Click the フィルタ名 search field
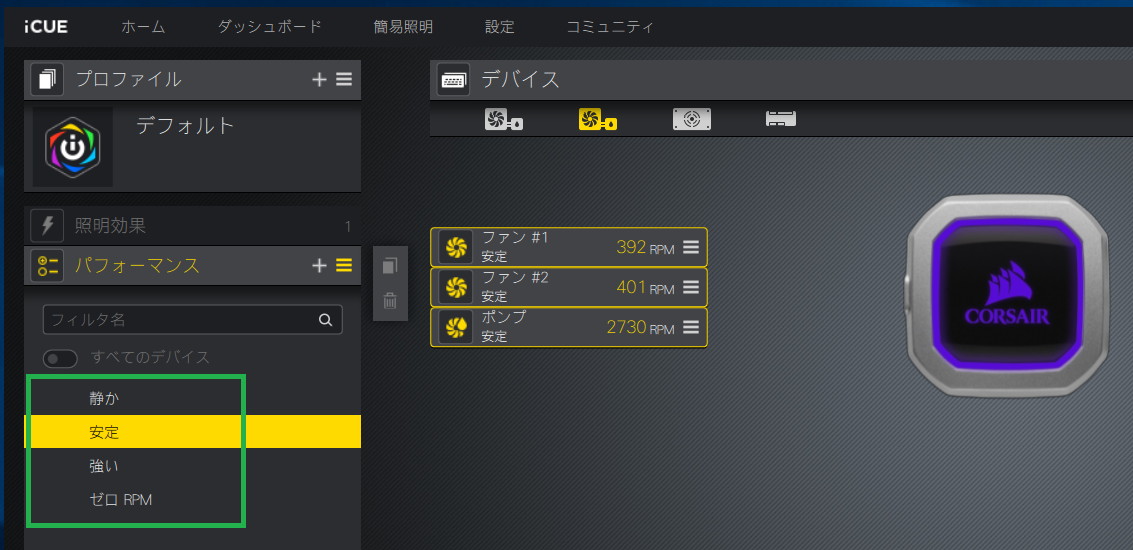 [x=192, y=319]
